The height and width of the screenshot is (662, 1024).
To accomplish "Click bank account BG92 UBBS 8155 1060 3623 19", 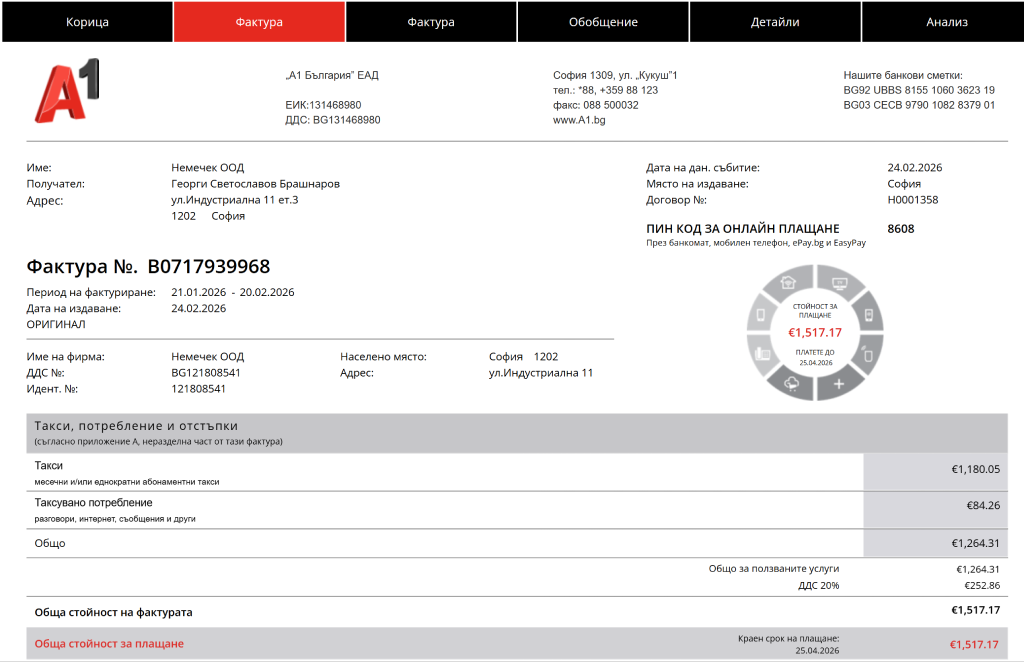I will (x=919, y=90).
